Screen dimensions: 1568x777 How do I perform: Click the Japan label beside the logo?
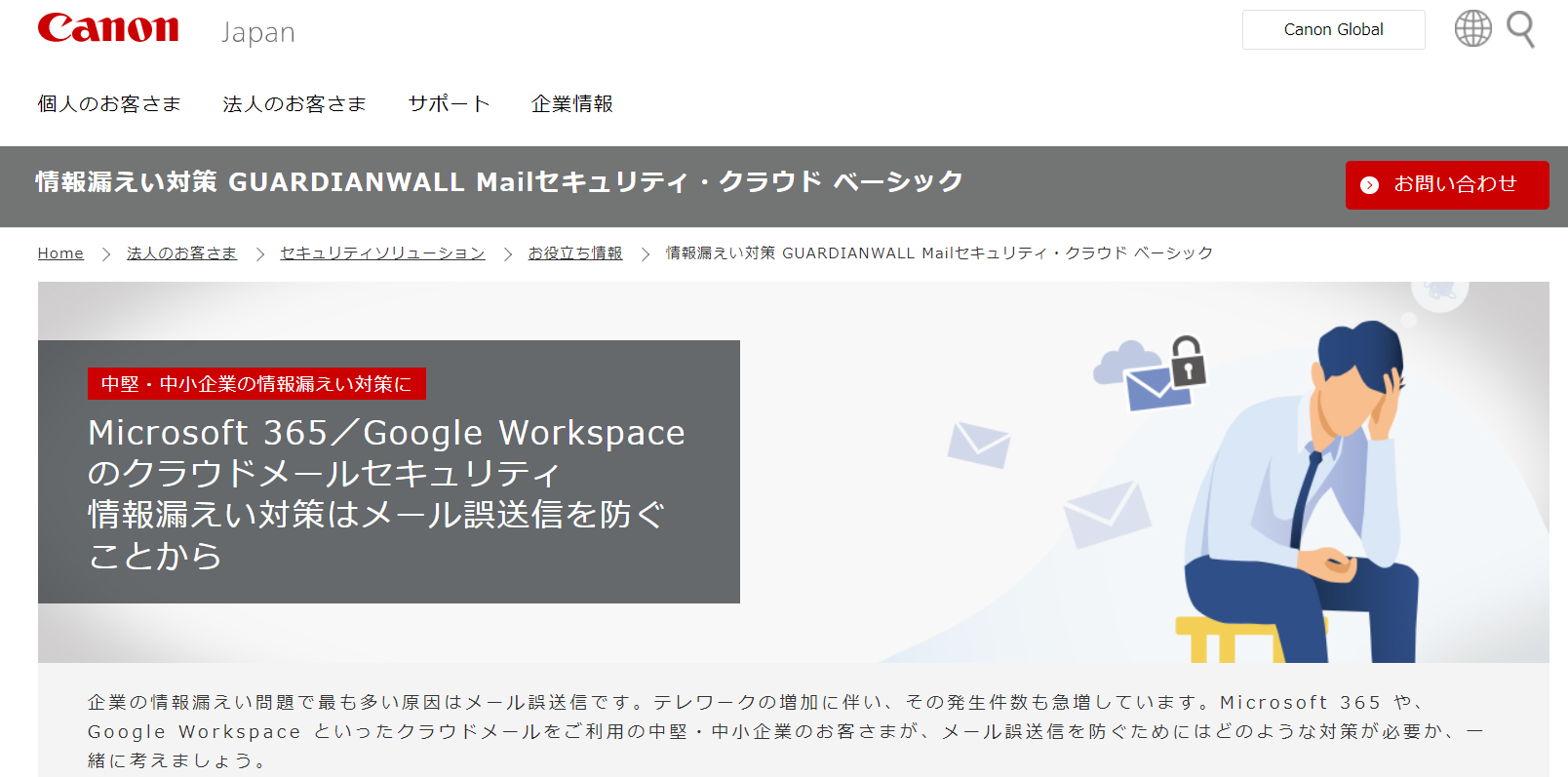click(258, 32)
